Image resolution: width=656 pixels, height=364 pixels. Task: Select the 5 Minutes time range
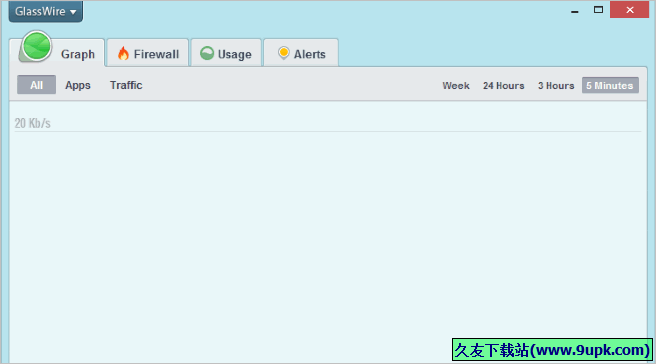click(610, 85)
